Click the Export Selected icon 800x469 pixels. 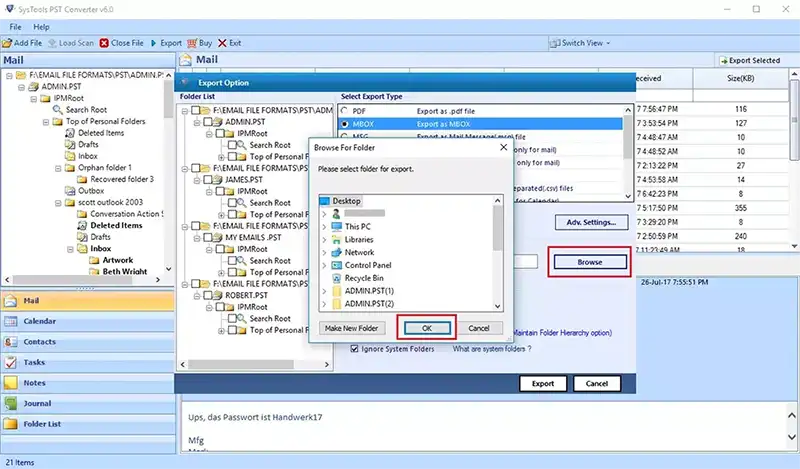coord(723,60)
